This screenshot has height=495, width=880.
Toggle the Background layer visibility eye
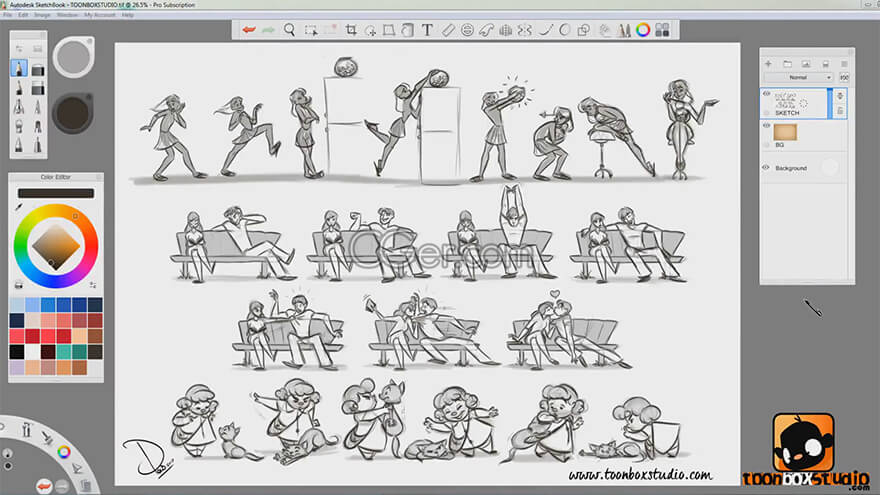click(766, 167)
